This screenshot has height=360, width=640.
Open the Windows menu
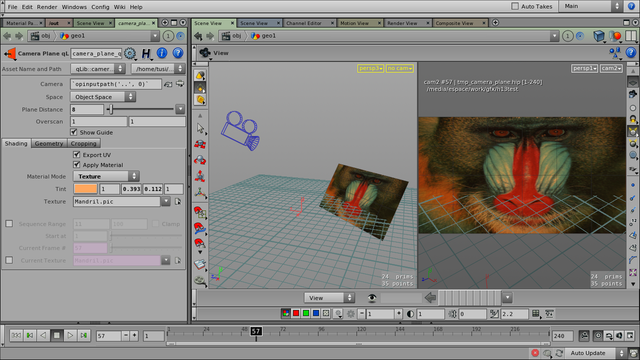pos(74,7)
